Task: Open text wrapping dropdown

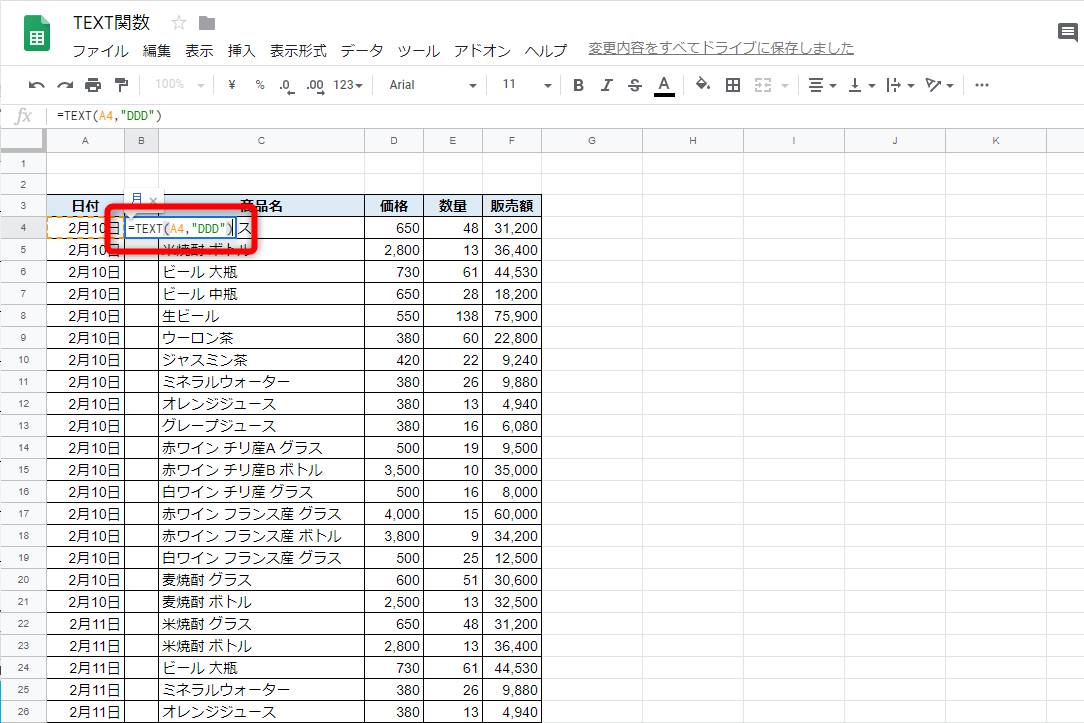Action: pos(900,85)
